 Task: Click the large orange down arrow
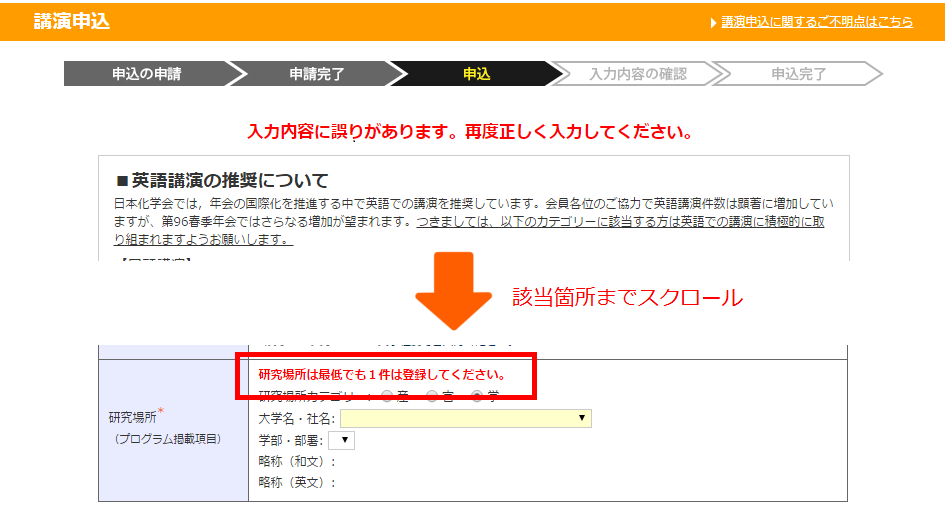point(453,291)
